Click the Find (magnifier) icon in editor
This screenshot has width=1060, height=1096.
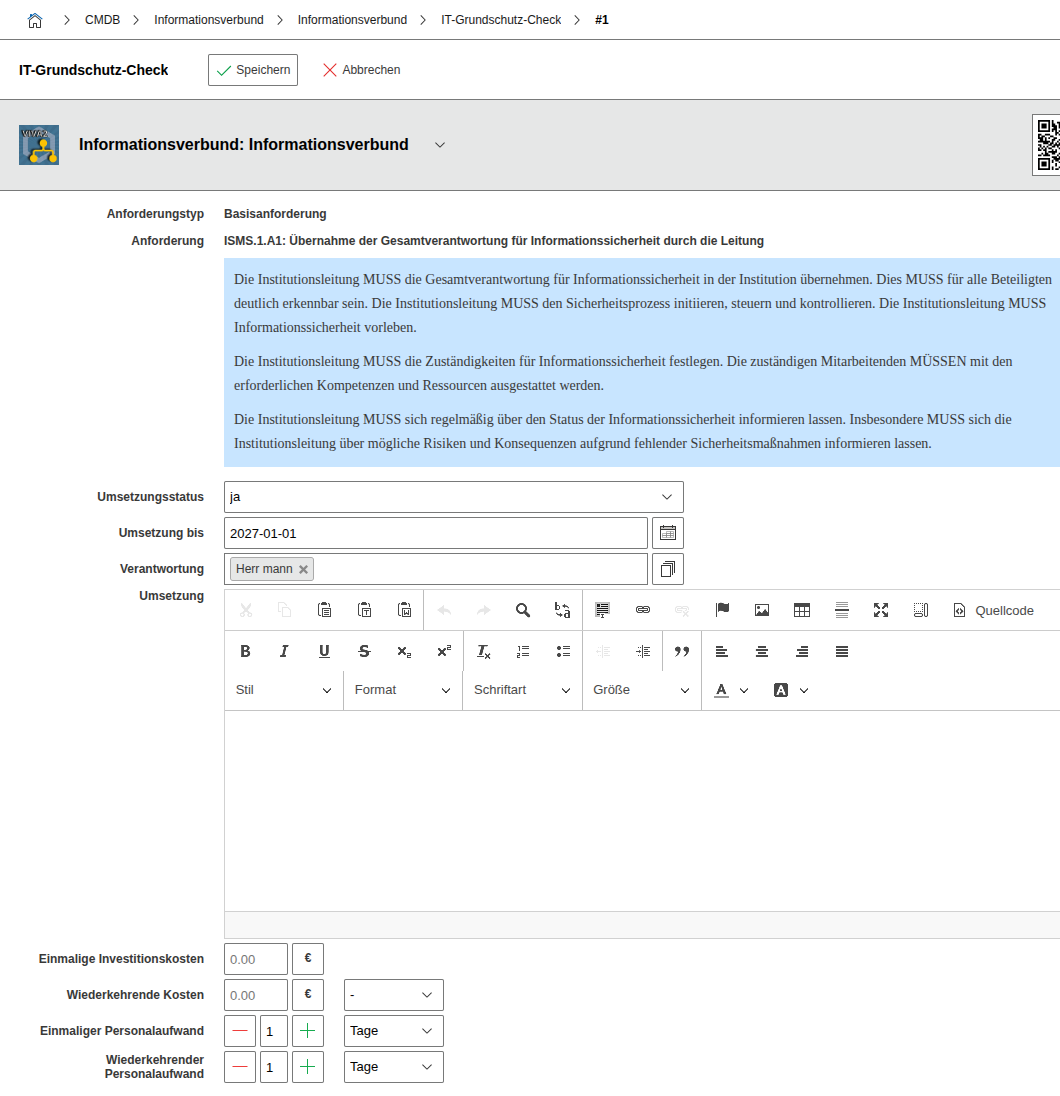point(523,610)
